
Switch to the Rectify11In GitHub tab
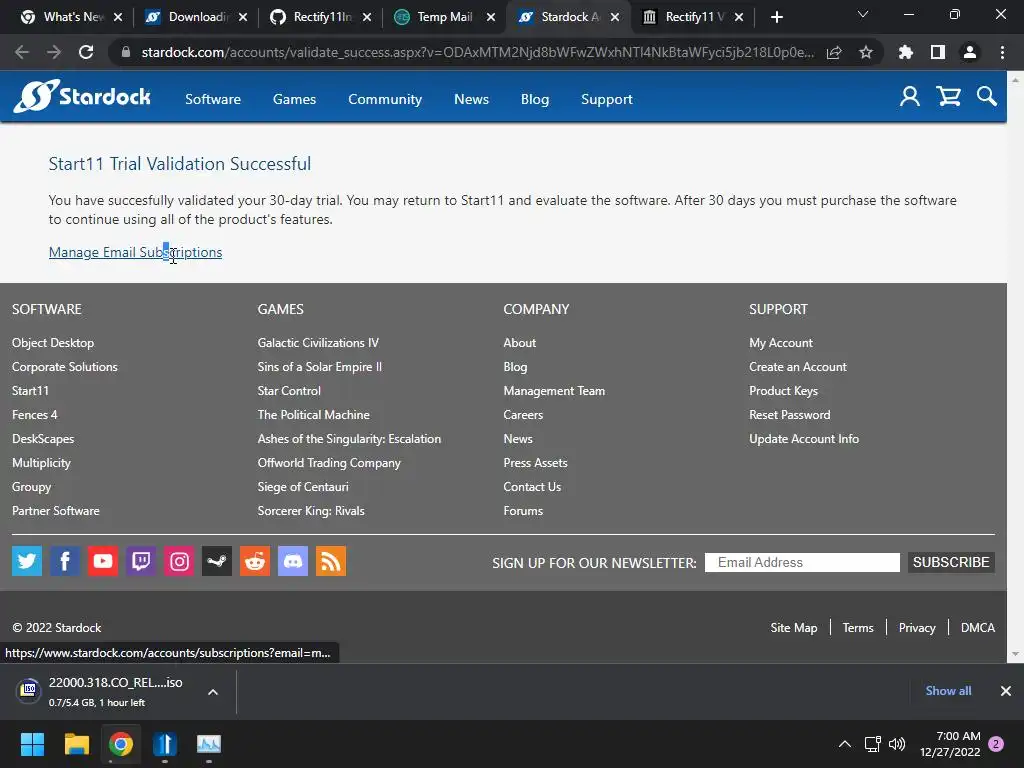321,17
